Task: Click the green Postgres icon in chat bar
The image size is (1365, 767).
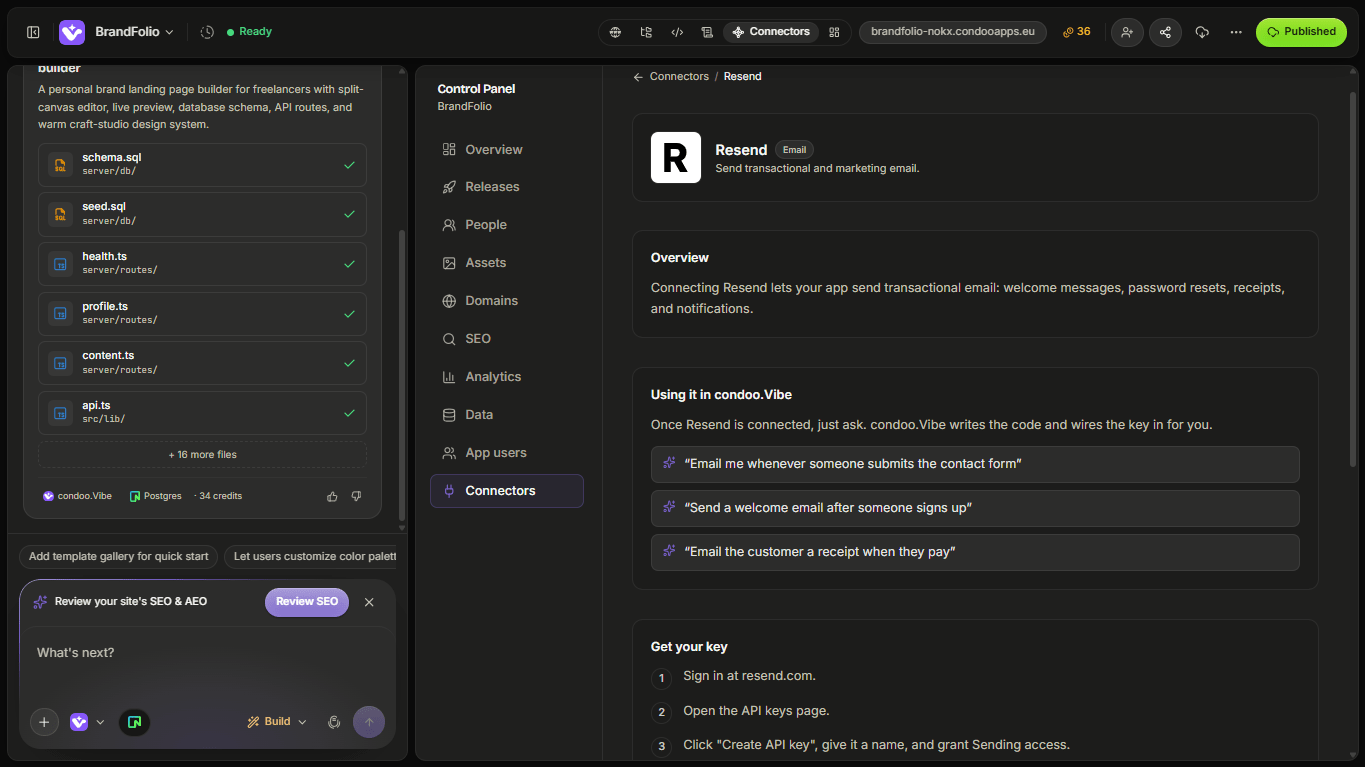Action: (134, 722)
